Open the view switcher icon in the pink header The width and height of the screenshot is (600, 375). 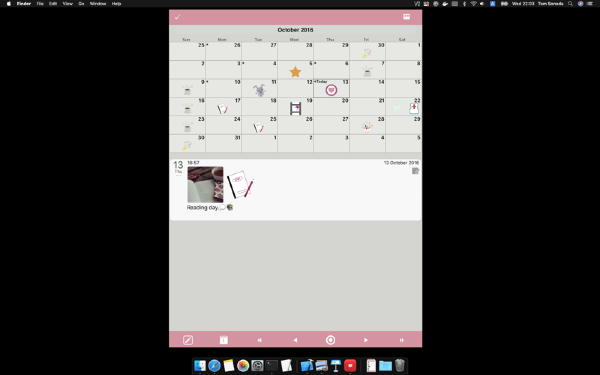[406, 17]
